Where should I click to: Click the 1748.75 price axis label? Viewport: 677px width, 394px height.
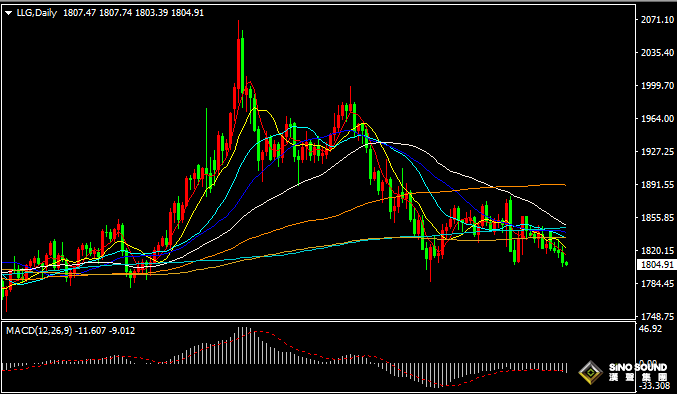(x=657, y=316)
